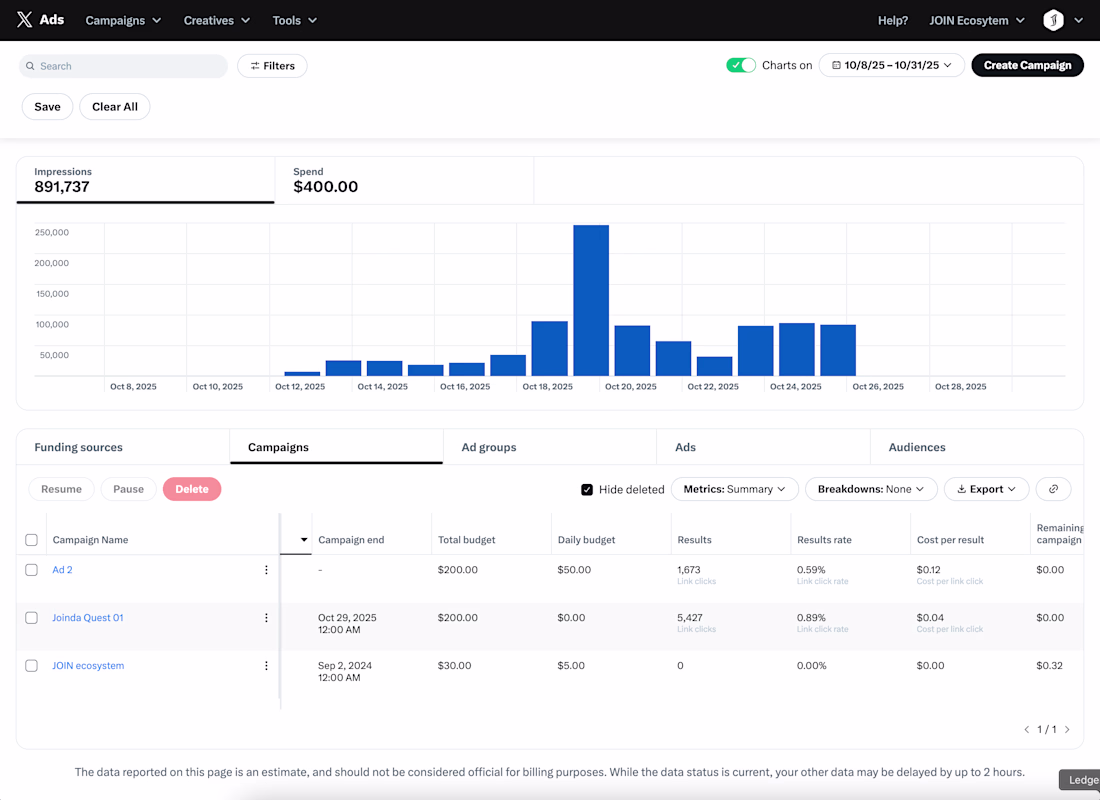Screen dimensions: 1100x800
Task: Switch to Ads tab
Action: click(763, 447)
